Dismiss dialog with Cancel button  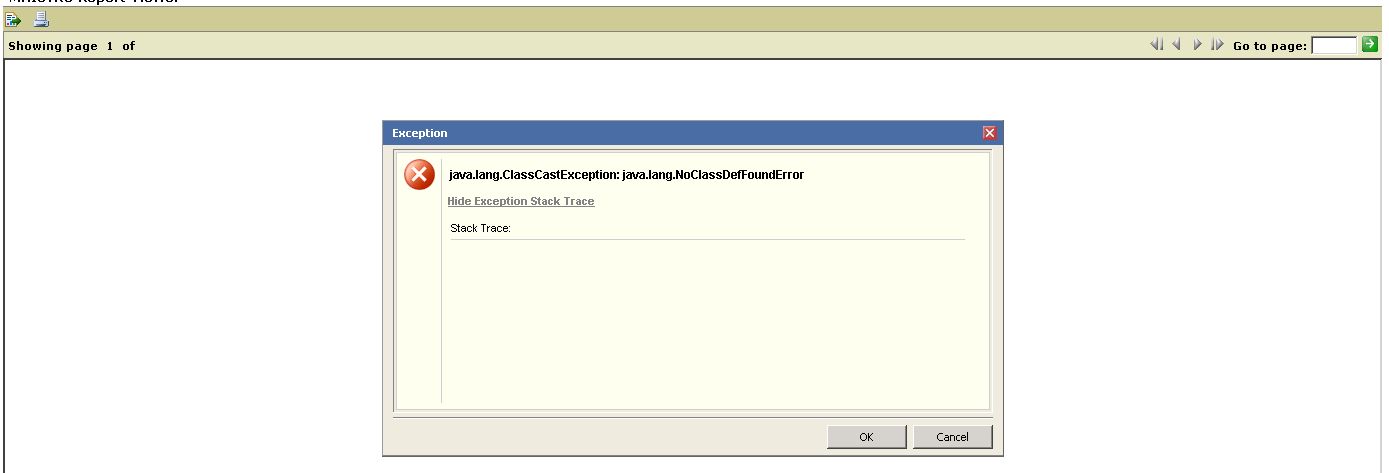click(x=952, y=437)
